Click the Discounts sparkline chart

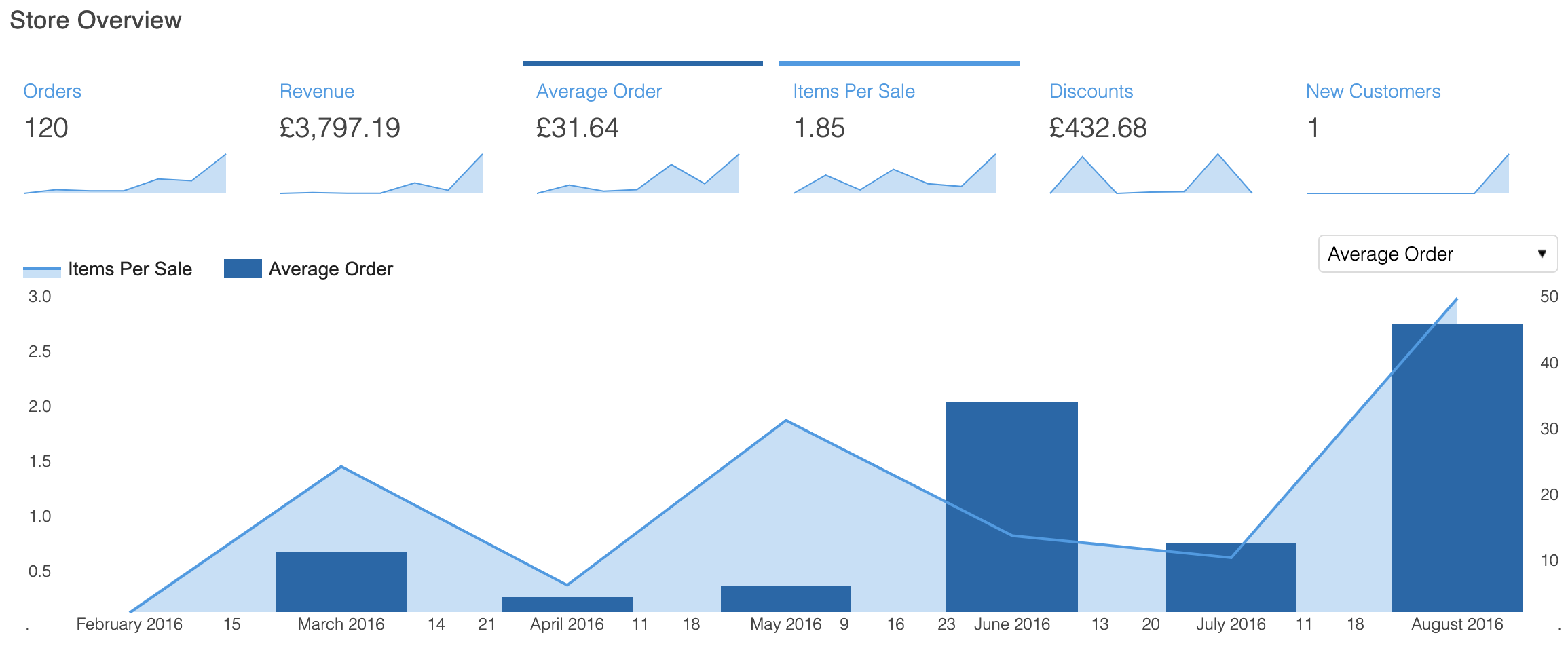(x=1151, y=174)
